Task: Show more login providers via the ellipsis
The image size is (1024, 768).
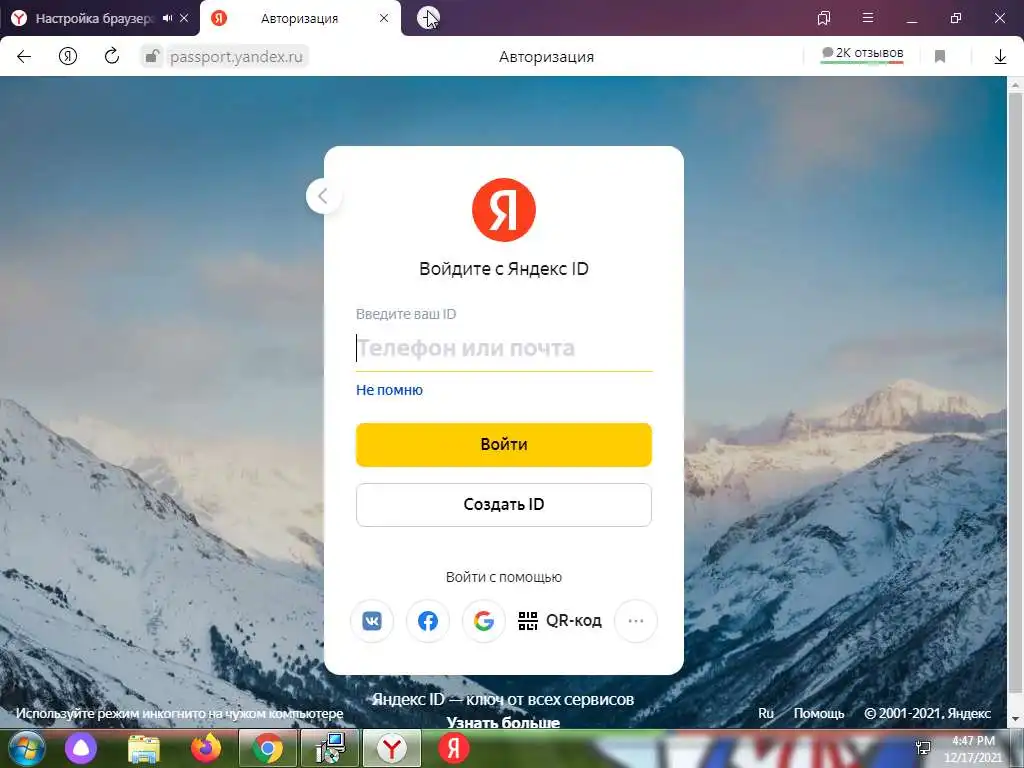Action: tap(635, 620)
